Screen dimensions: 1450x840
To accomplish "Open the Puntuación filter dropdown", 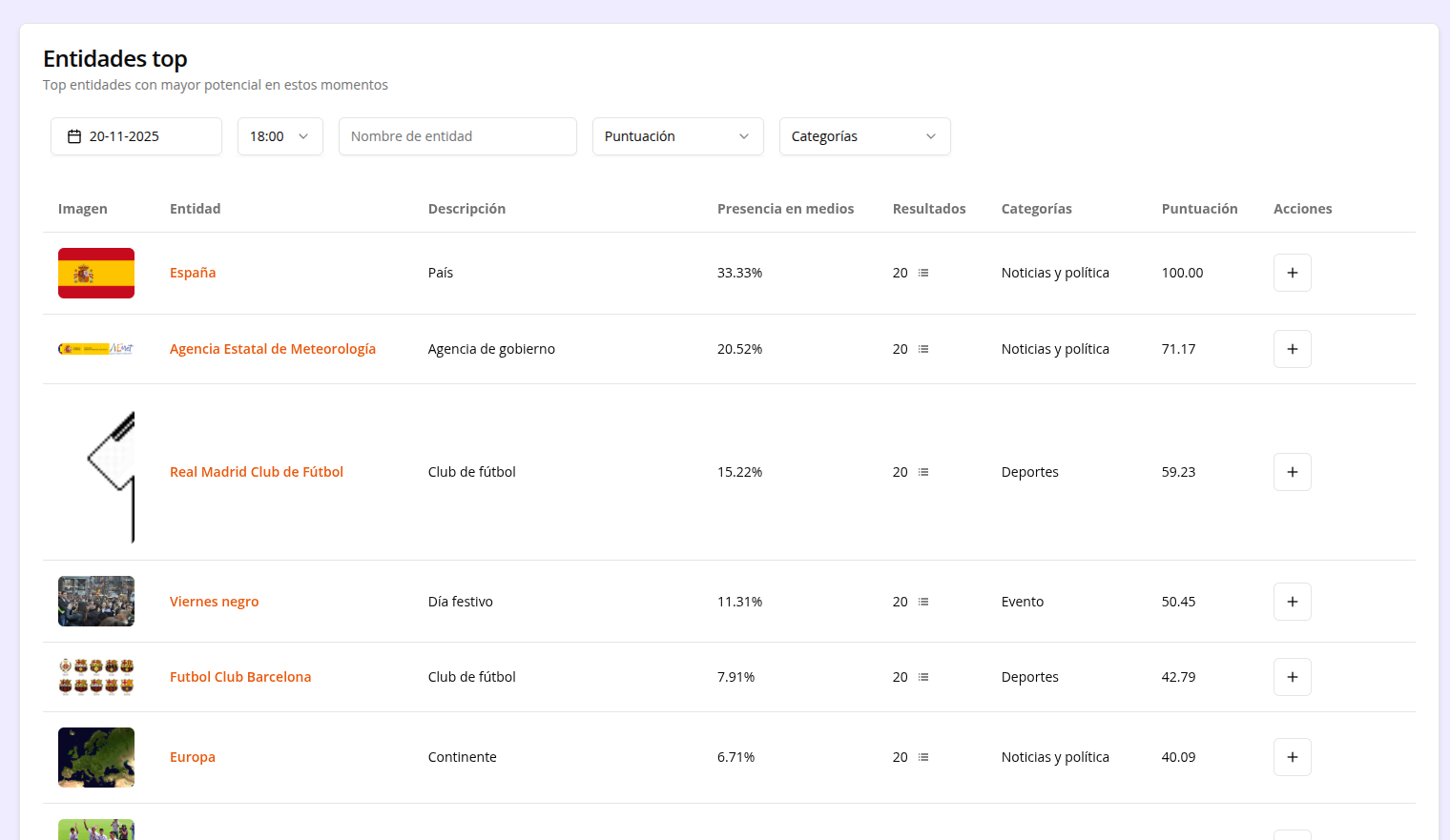I will 677,136.
